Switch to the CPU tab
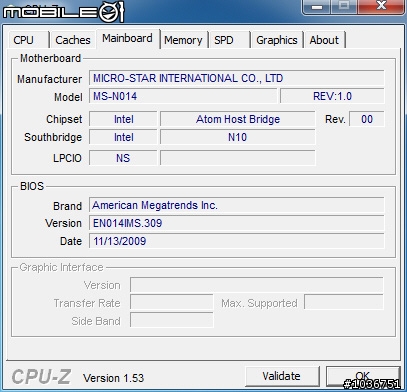407x392 pixels. tap(28, 40)
